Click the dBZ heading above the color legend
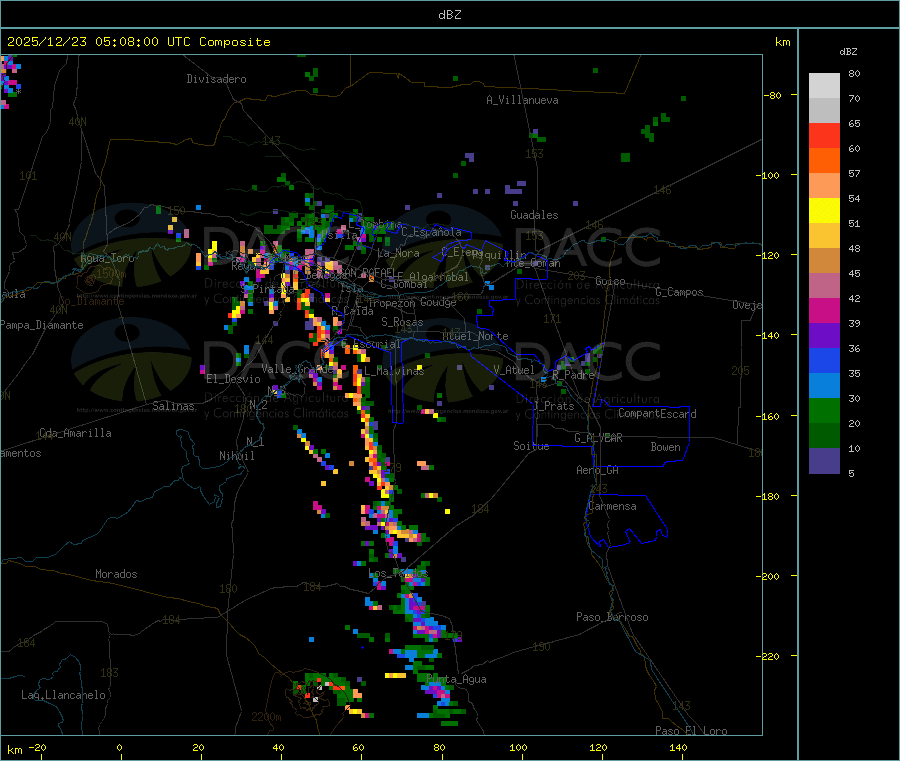The height and width of the screenshot is (761, 900). click(x=848, y=52)
